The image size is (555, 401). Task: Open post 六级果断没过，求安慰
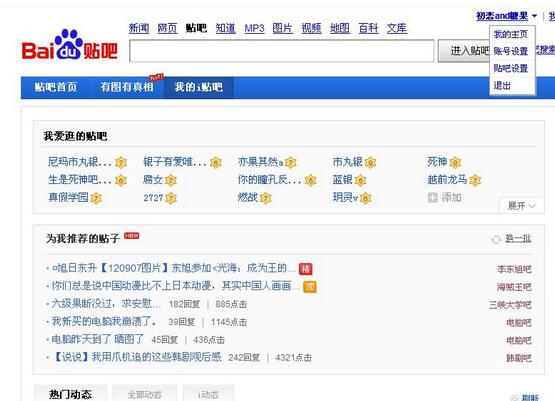tap(106, 304)
